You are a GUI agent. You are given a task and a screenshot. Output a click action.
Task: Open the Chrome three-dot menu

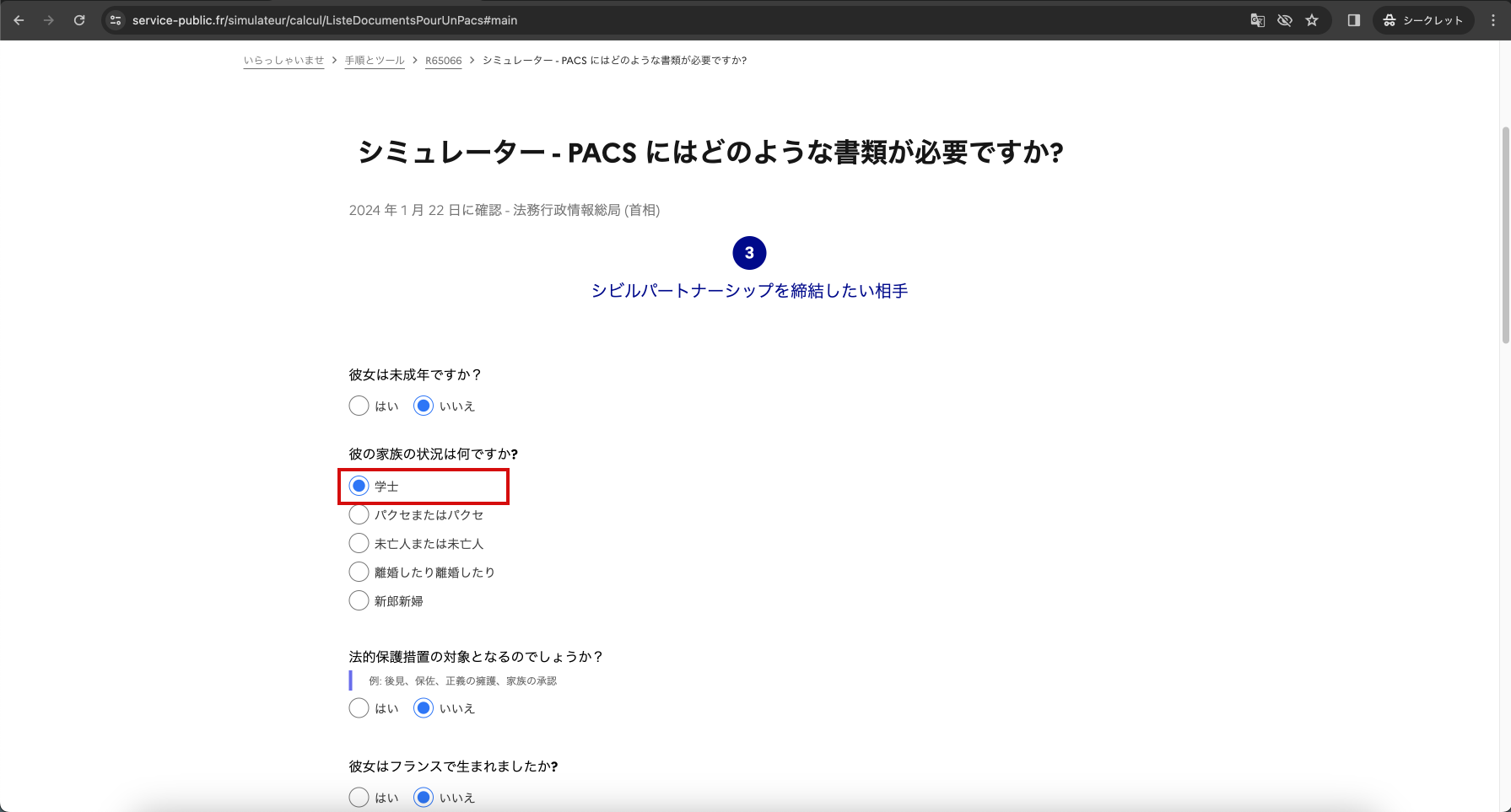(1492, 20)
